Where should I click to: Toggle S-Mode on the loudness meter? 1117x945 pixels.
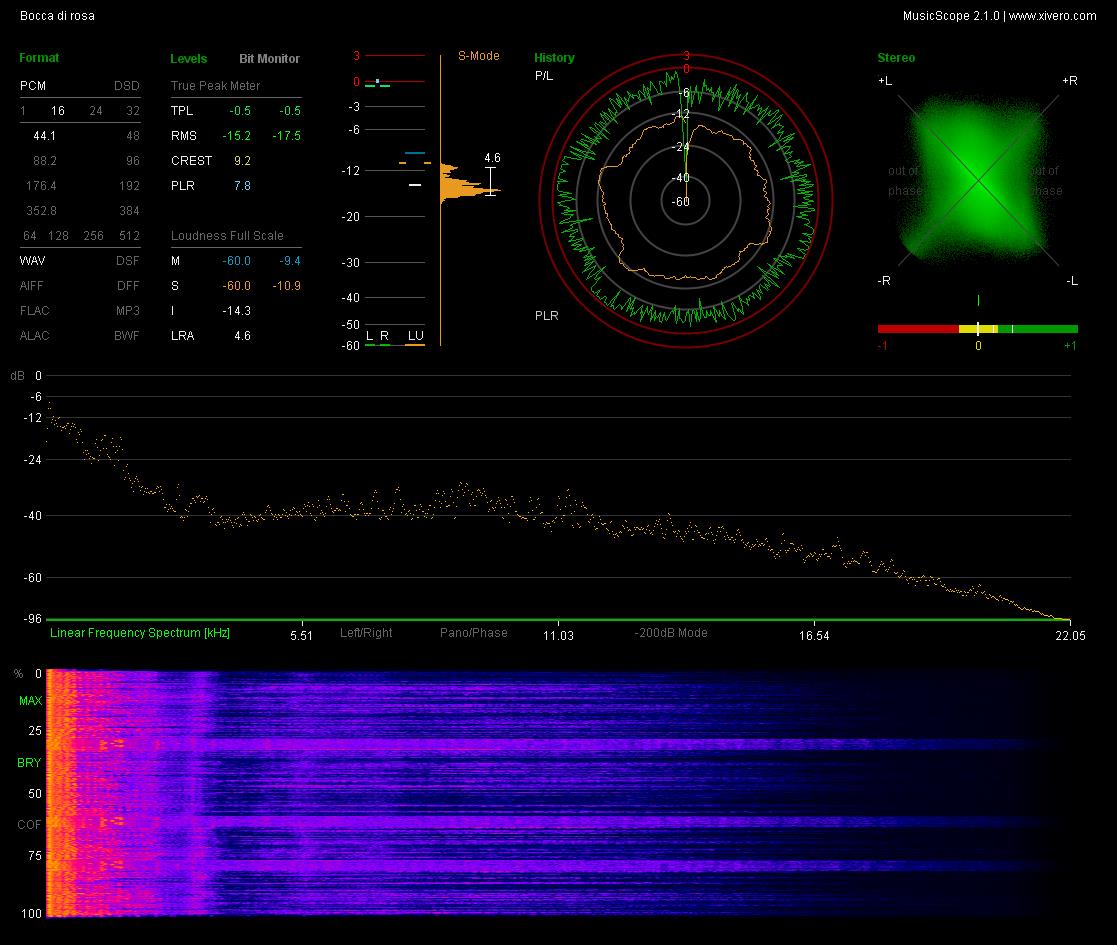pyautogui.click(x=478, y=56)
